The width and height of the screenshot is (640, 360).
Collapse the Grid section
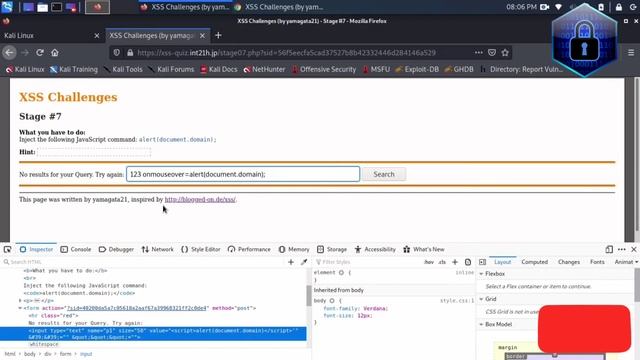click(x=481, y=299)
